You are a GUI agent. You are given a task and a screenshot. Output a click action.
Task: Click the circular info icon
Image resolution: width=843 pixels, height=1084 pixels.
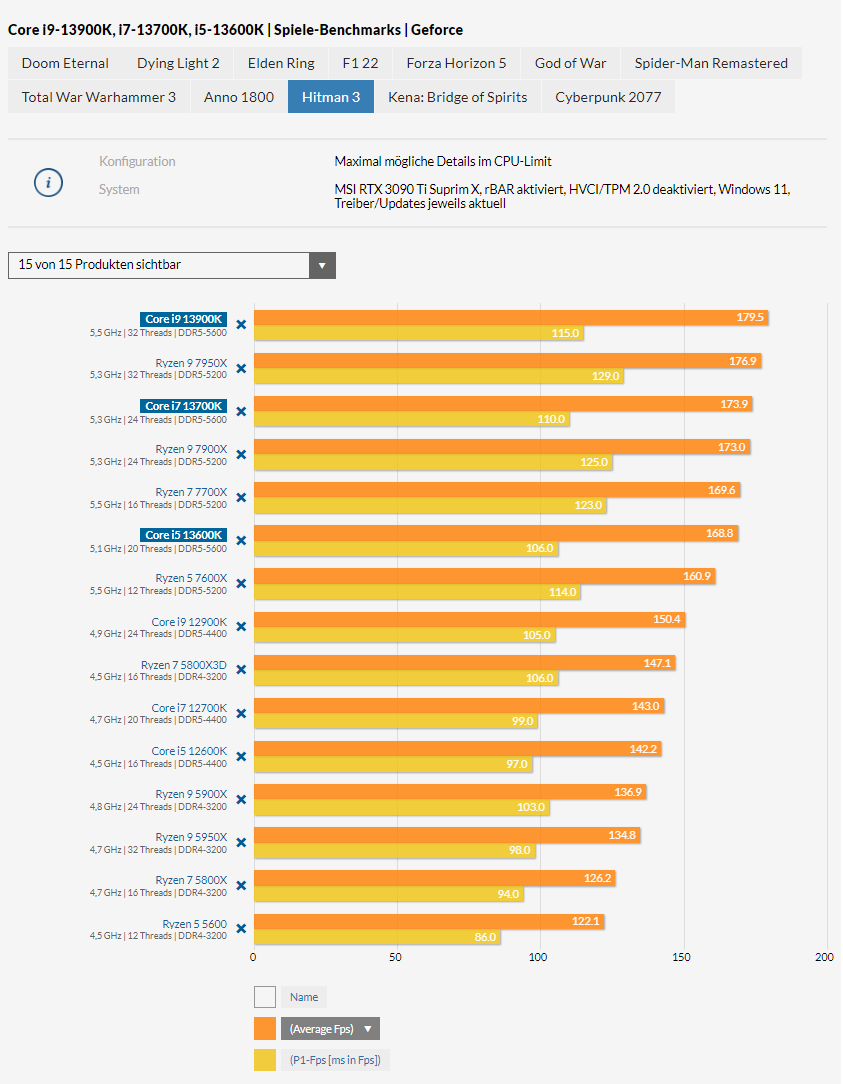point(48,183)
